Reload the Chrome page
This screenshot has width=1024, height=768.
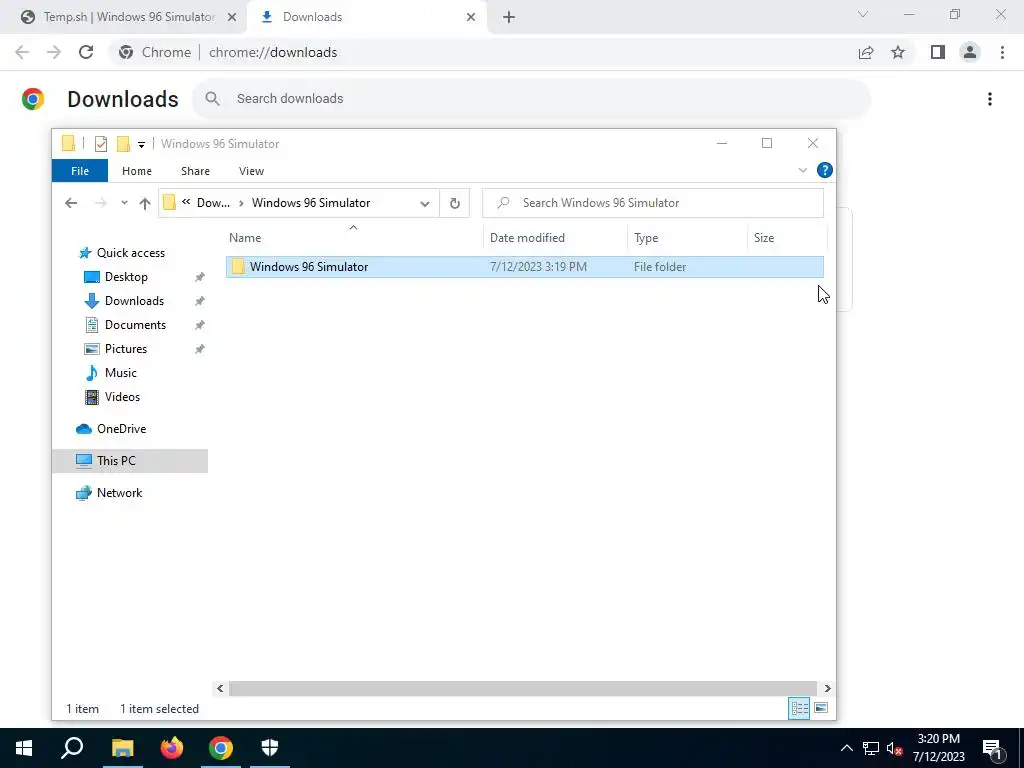86,52
